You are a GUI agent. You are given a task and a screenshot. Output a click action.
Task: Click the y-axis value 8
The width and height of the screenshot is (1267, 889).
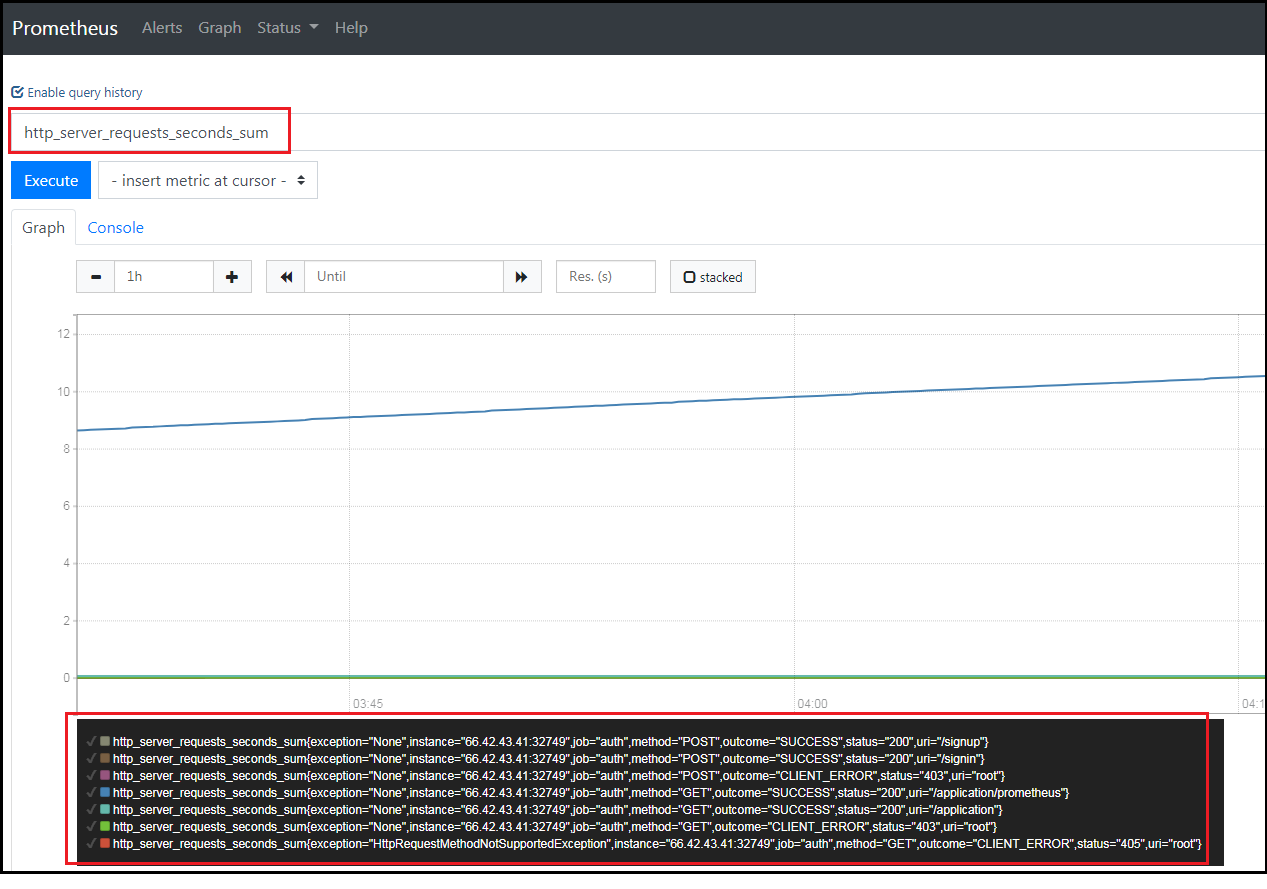coord(67,448)
